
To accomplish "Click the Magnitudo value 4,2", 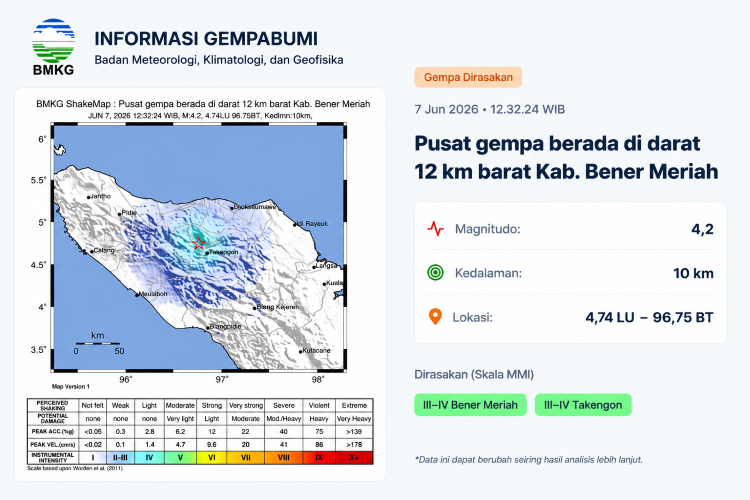I will pos(702,229).
